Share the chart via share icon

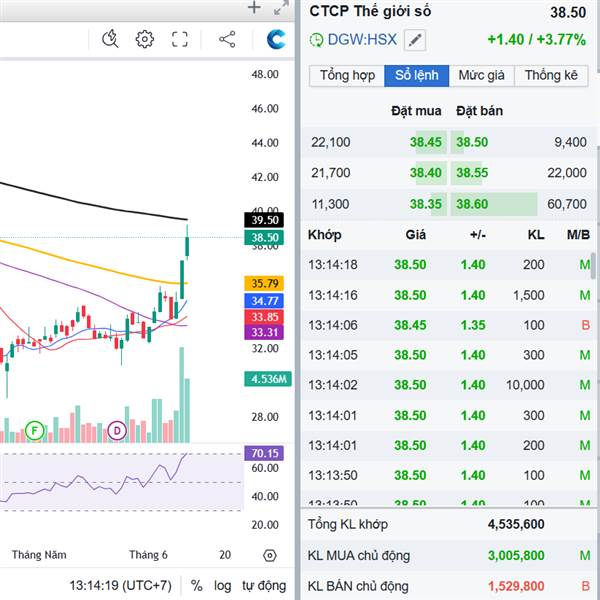pyautogui.click(x=227, y=39)
